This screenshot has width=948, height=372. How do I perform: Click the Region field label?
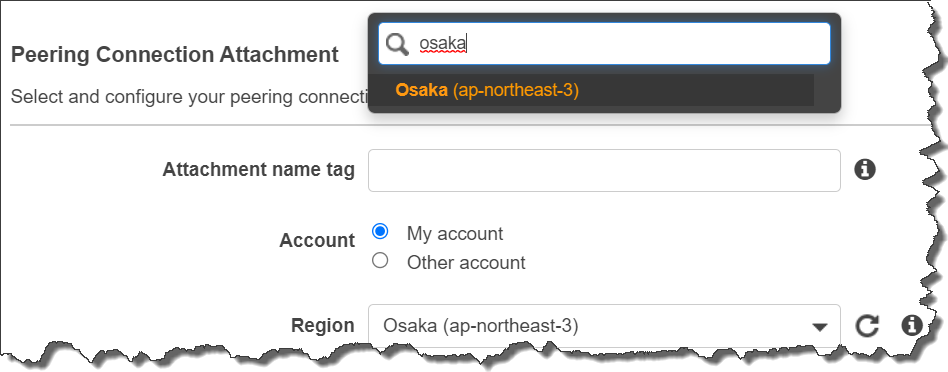(x=323, y=326)
